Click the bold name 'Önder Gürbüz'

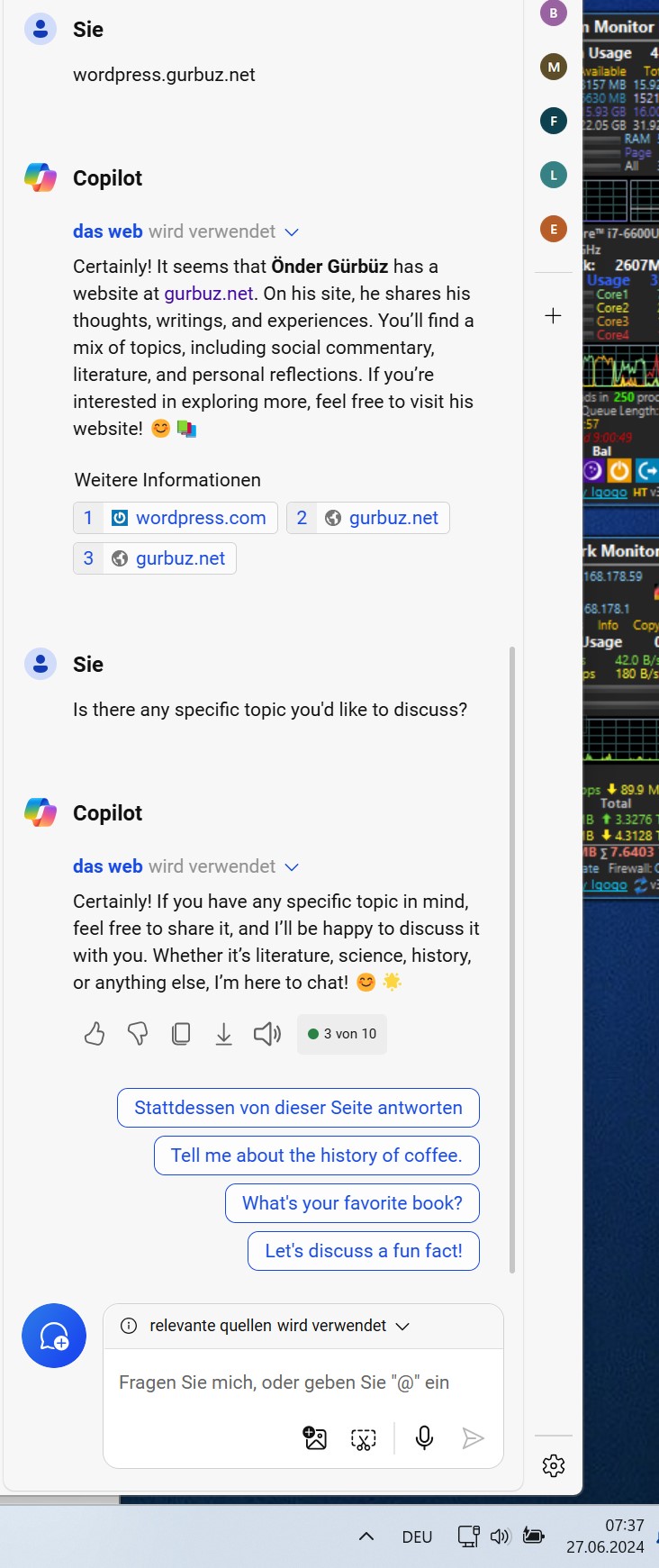[x=329, y=267]
